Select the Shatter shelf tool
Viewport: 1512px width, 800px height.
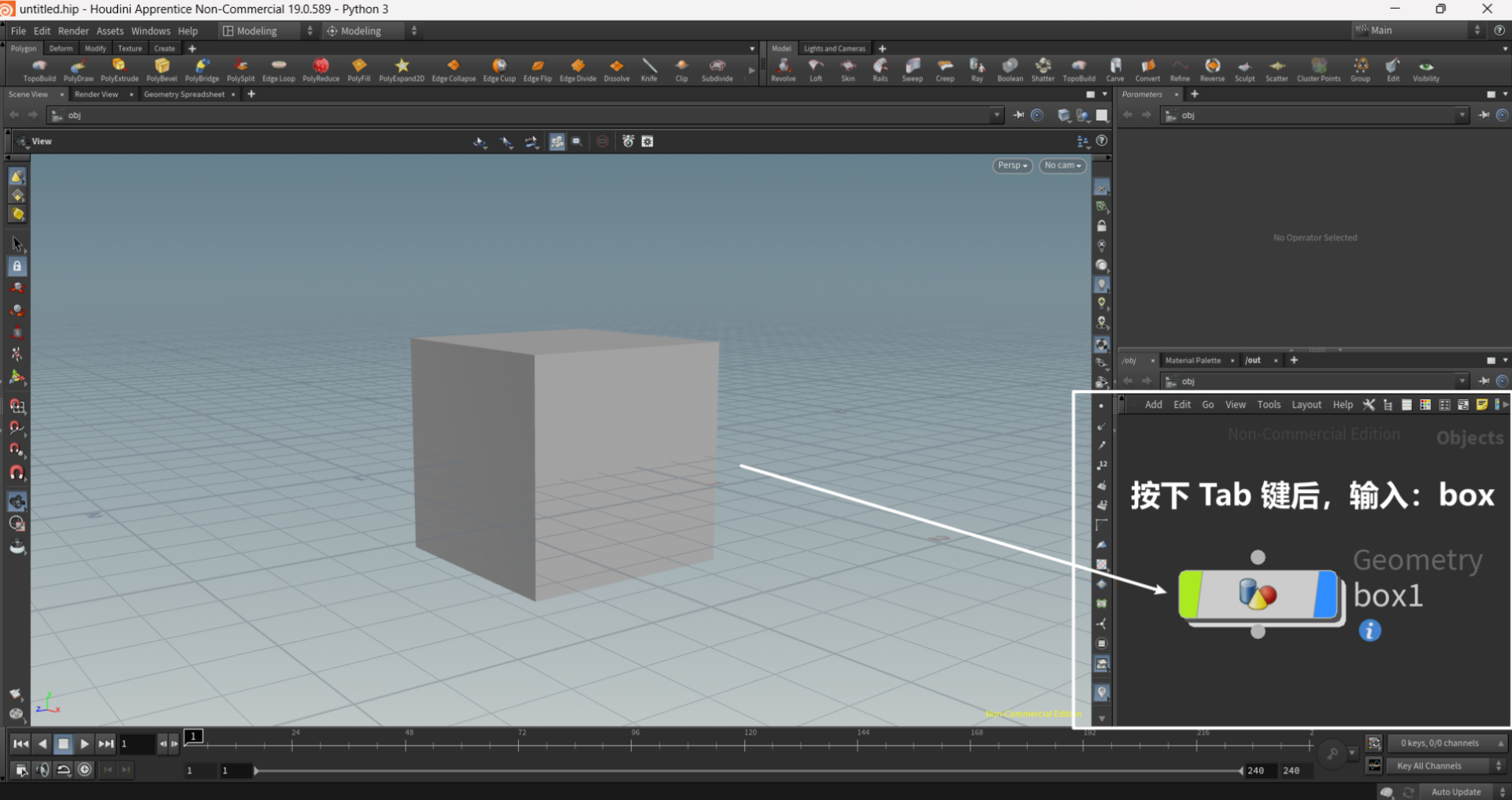[1043, 69]
